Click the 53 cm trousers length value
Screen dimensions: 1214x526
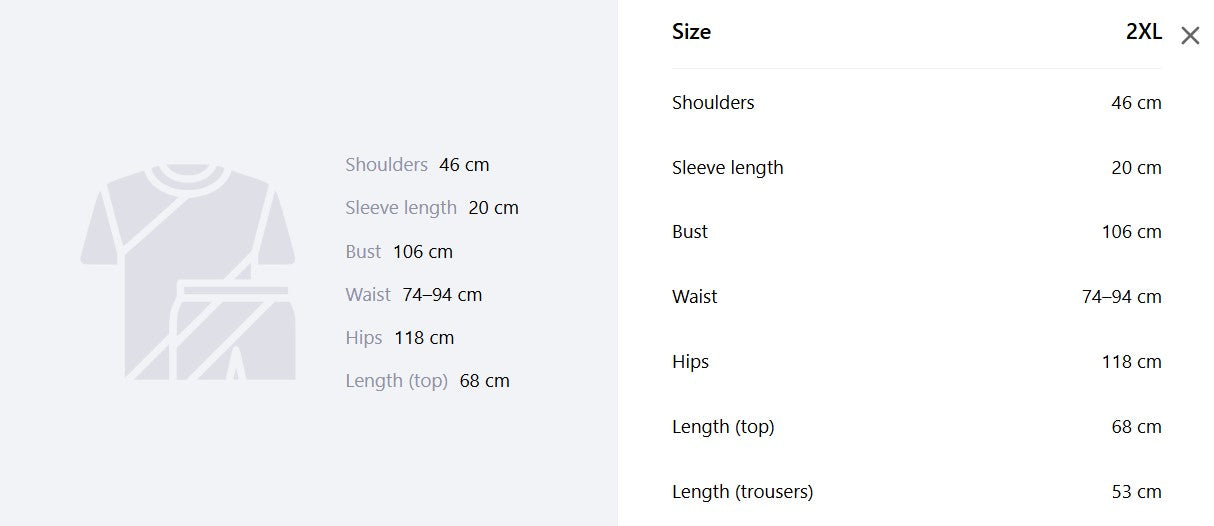(x=1136, y=492)
